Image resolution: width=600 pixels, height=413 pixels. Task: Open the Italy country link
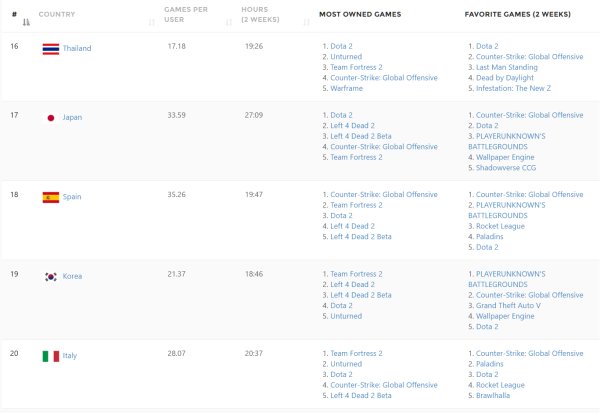point(70,355)
